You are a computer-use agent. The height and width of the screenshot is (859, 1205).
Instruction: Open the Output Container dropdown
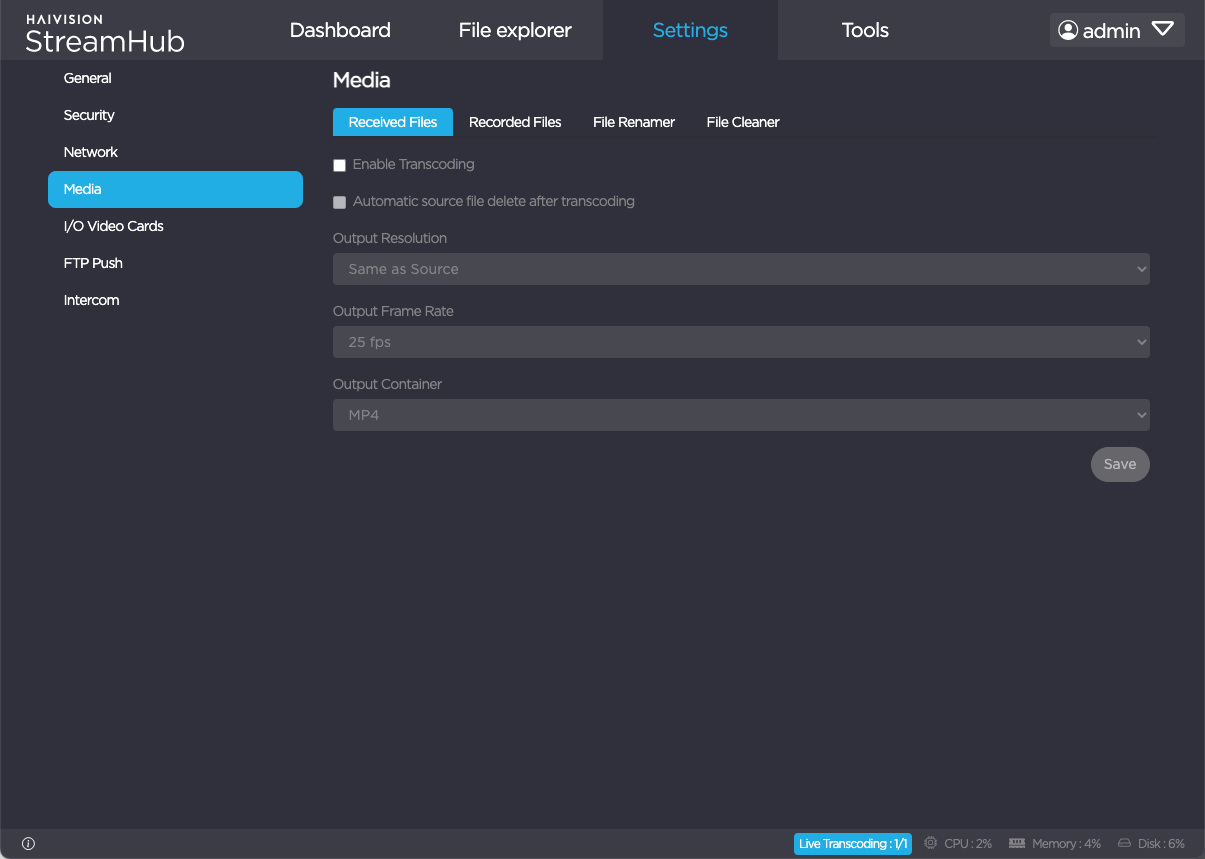(741, 415)
